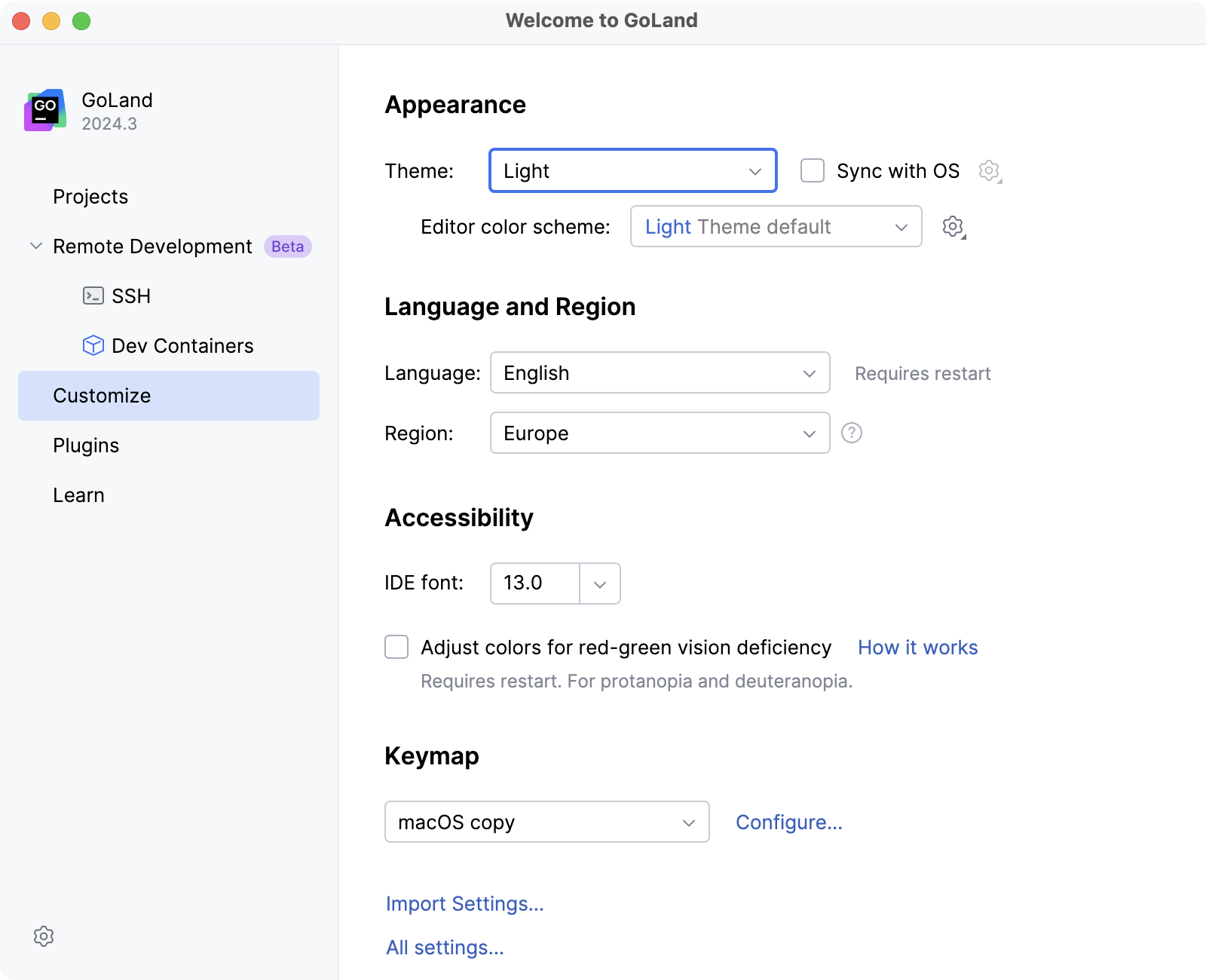Select the Learn sidebar entry
Viewport: 1206px width, 980px height.
(78, 495)
